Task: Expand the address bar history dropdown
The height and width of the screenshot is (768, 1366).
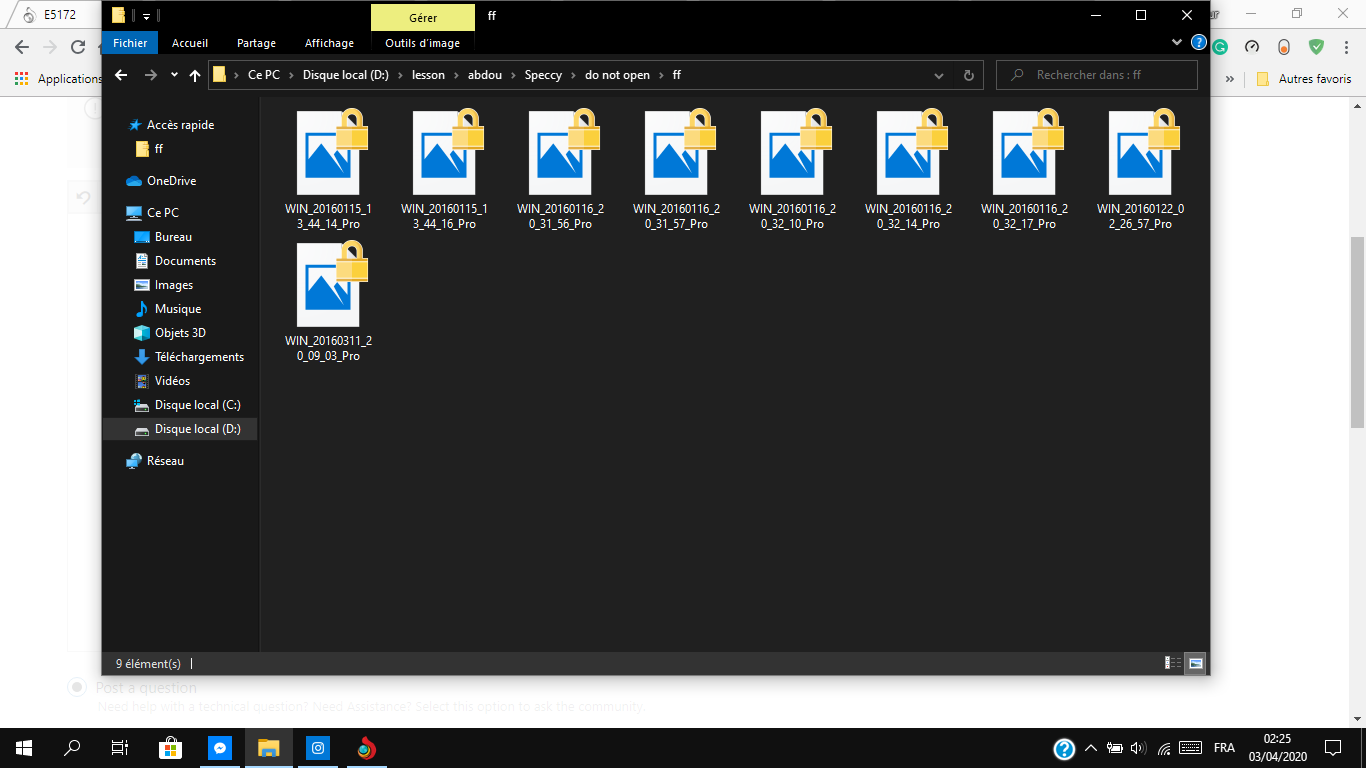Action: pos(938,75)
